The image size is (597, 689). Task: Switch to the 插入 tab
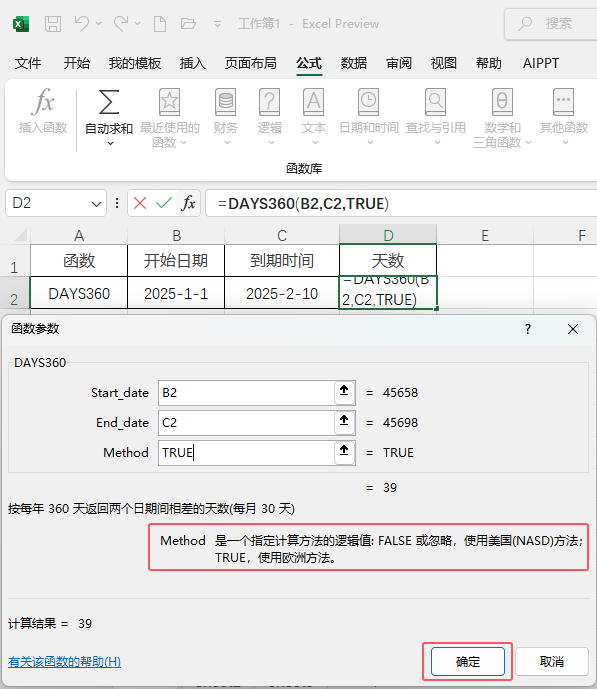[192, 63]
